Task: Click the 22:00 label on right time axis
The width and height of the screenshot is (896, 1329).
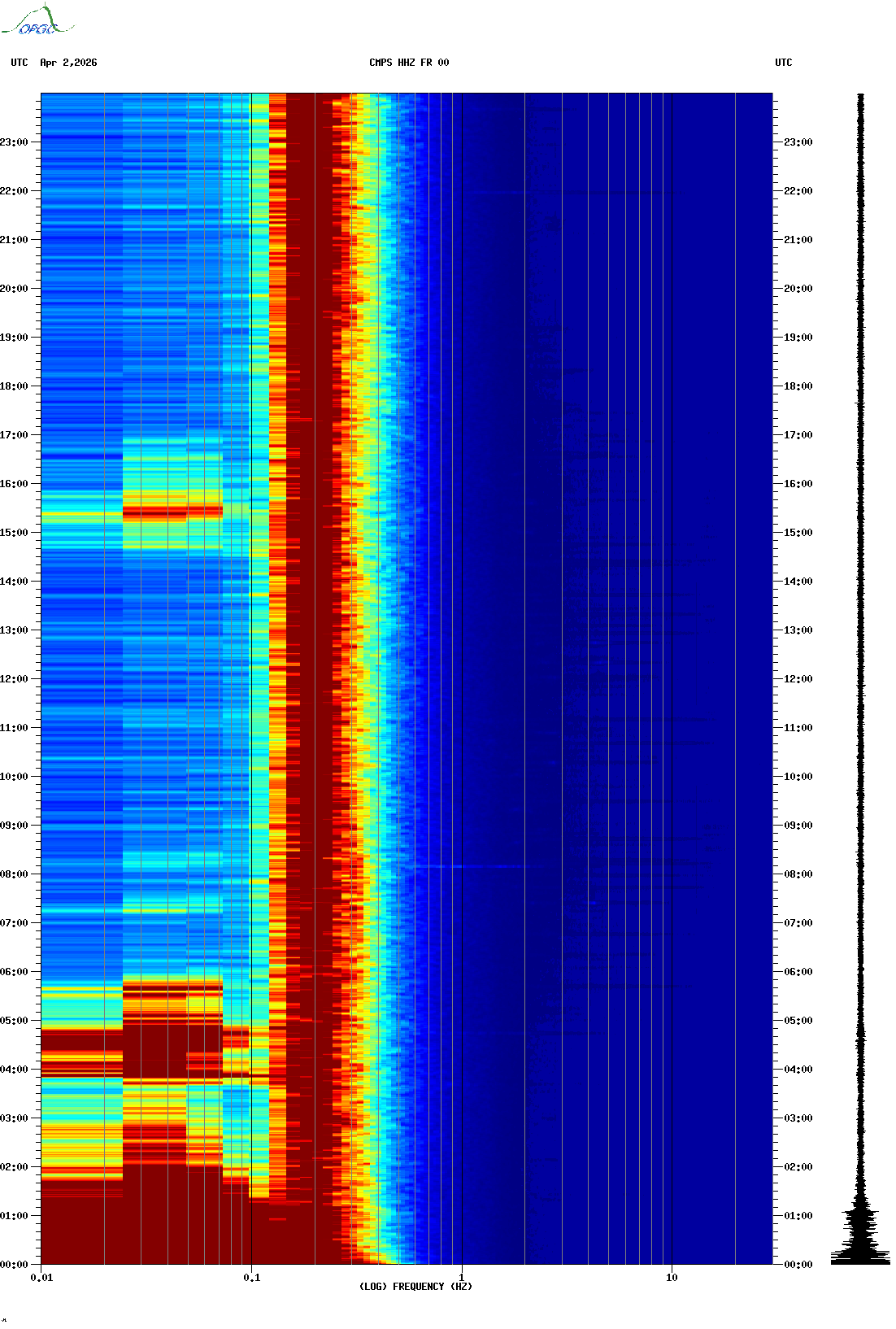Action: click(x=798, y=191)
